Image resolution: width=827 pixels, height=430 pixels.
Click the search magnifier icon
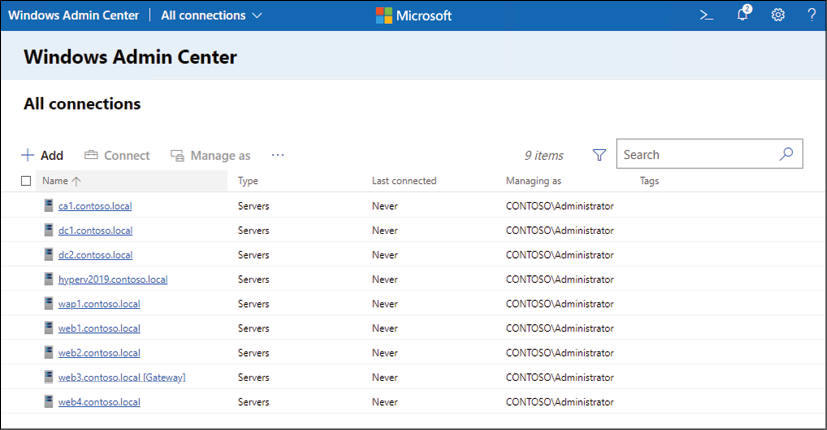point(786,154)
